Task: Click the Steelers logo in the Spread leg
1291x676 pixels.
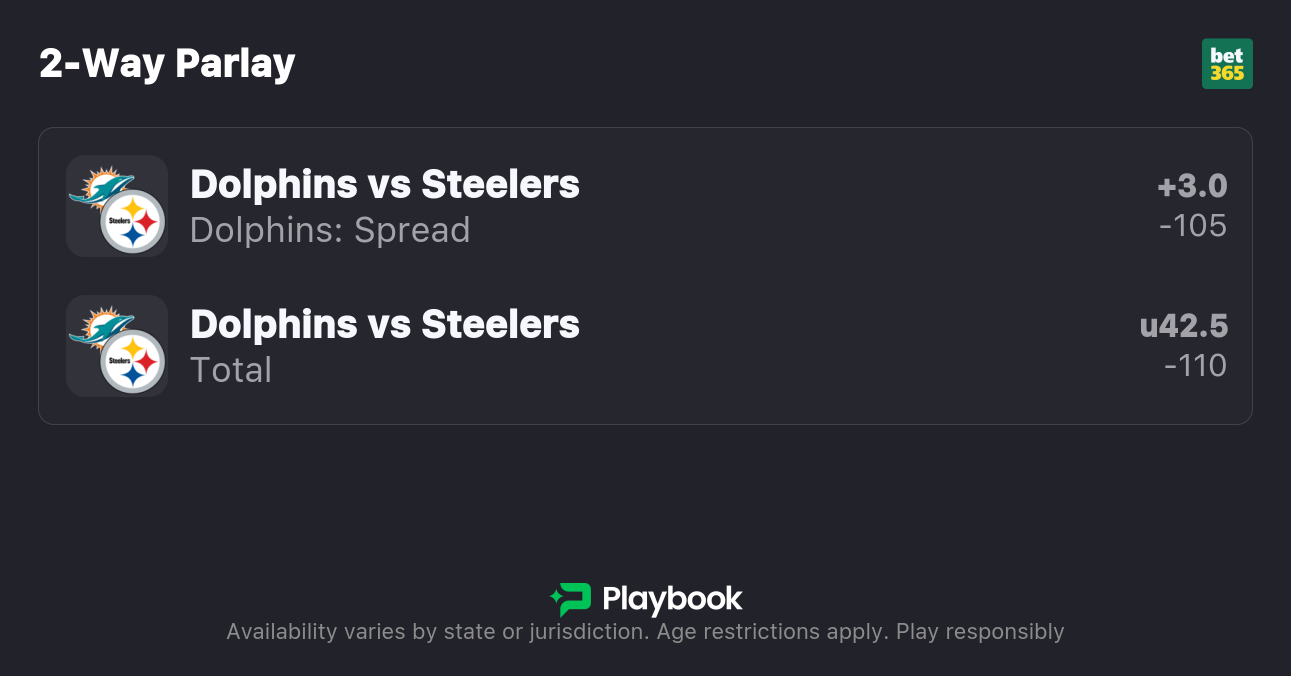Action: [133, 221]
